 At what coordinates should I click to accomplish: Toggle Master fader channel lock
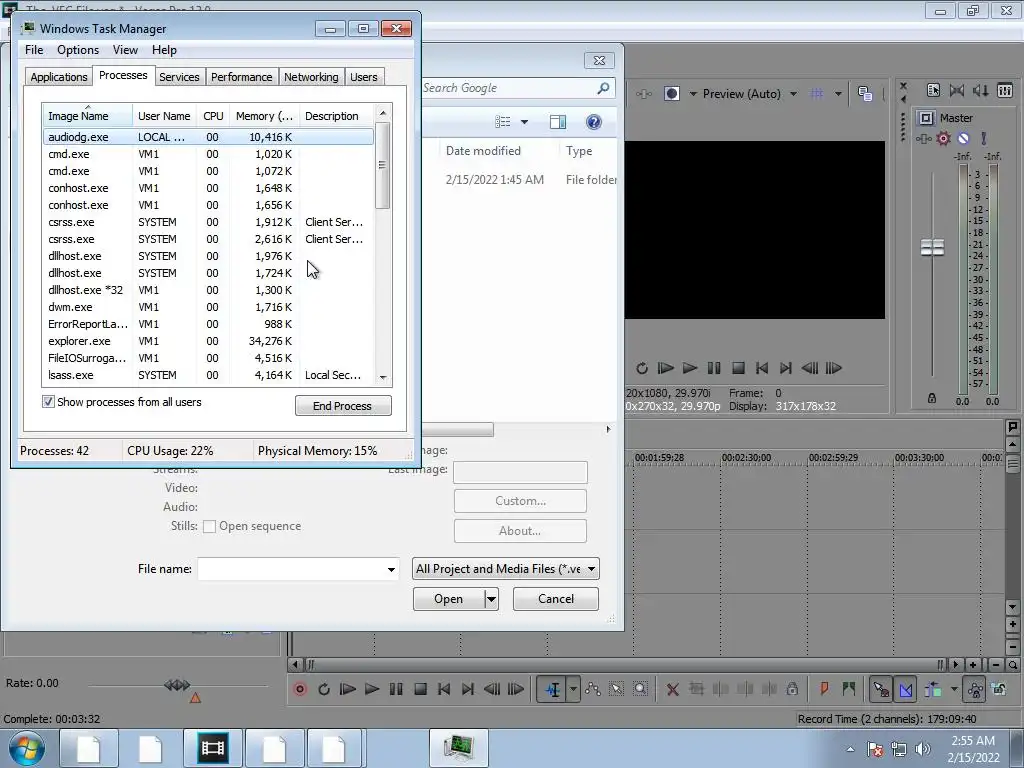pos(932,398)
